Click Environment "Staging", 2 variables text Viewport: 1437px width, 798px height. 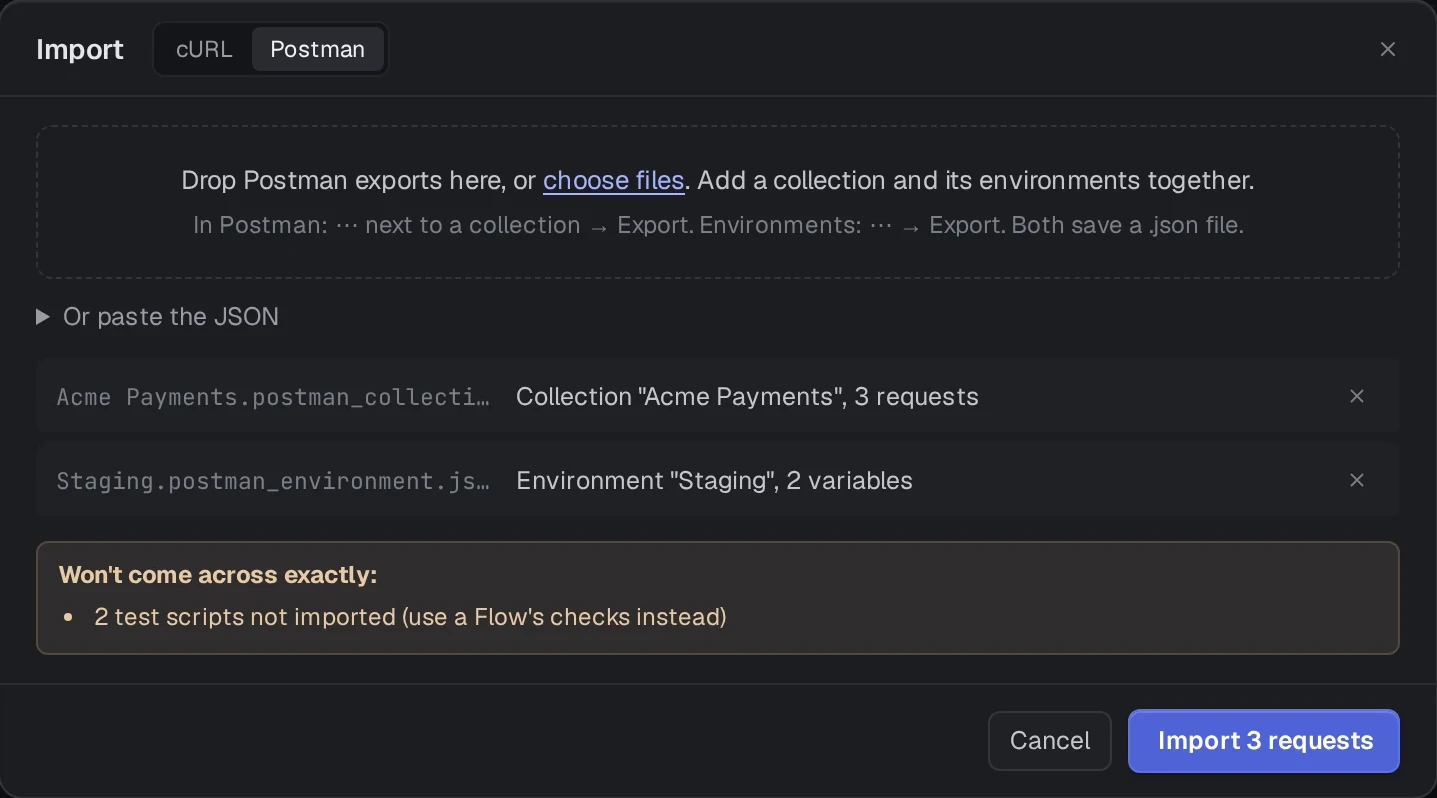pos(714,481)
